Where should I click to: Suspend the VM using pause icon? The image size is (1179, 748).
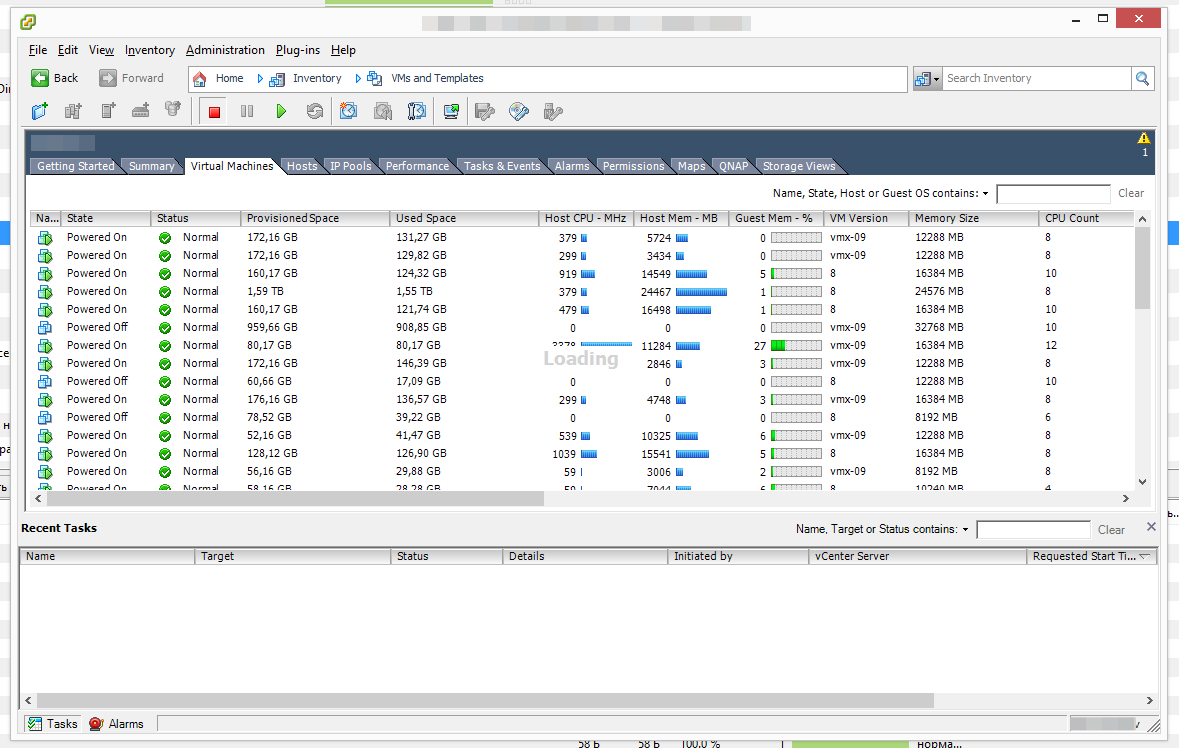point(247,111)
